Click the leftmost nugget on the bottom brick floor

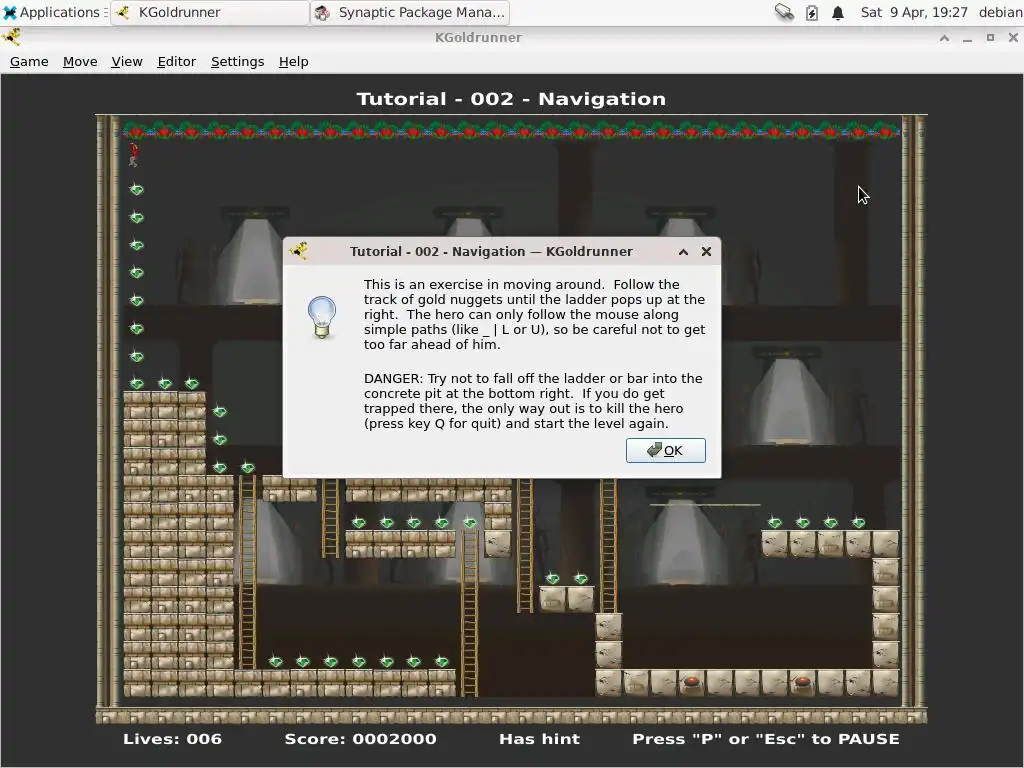(x=276, y=662)
